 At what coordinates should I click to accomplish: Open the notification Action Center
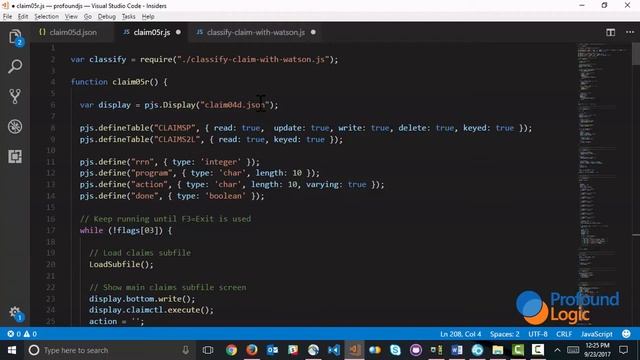623,350
